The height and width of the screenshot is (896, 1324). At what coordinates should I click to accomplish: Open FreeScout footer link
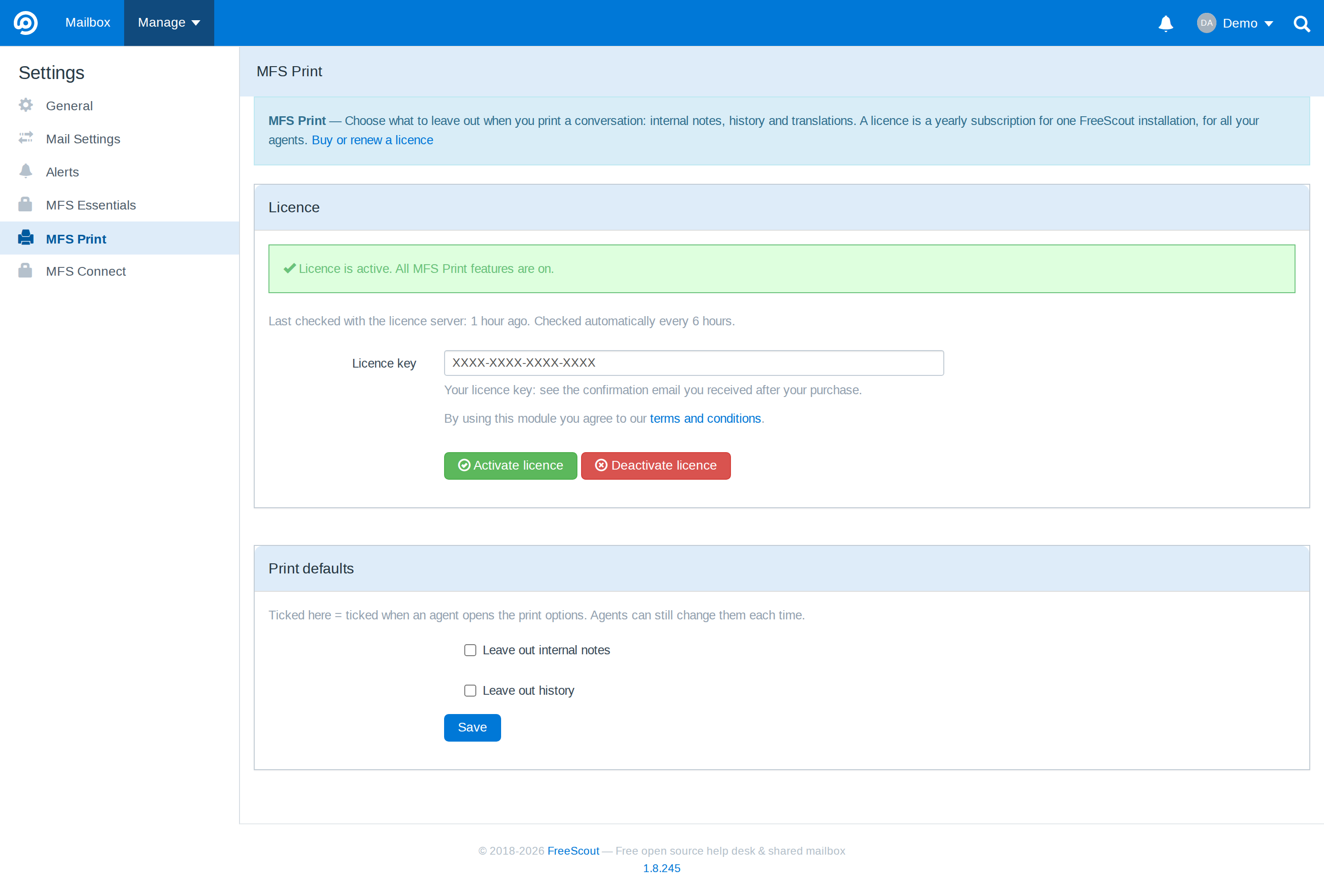(x=573, y=851)
